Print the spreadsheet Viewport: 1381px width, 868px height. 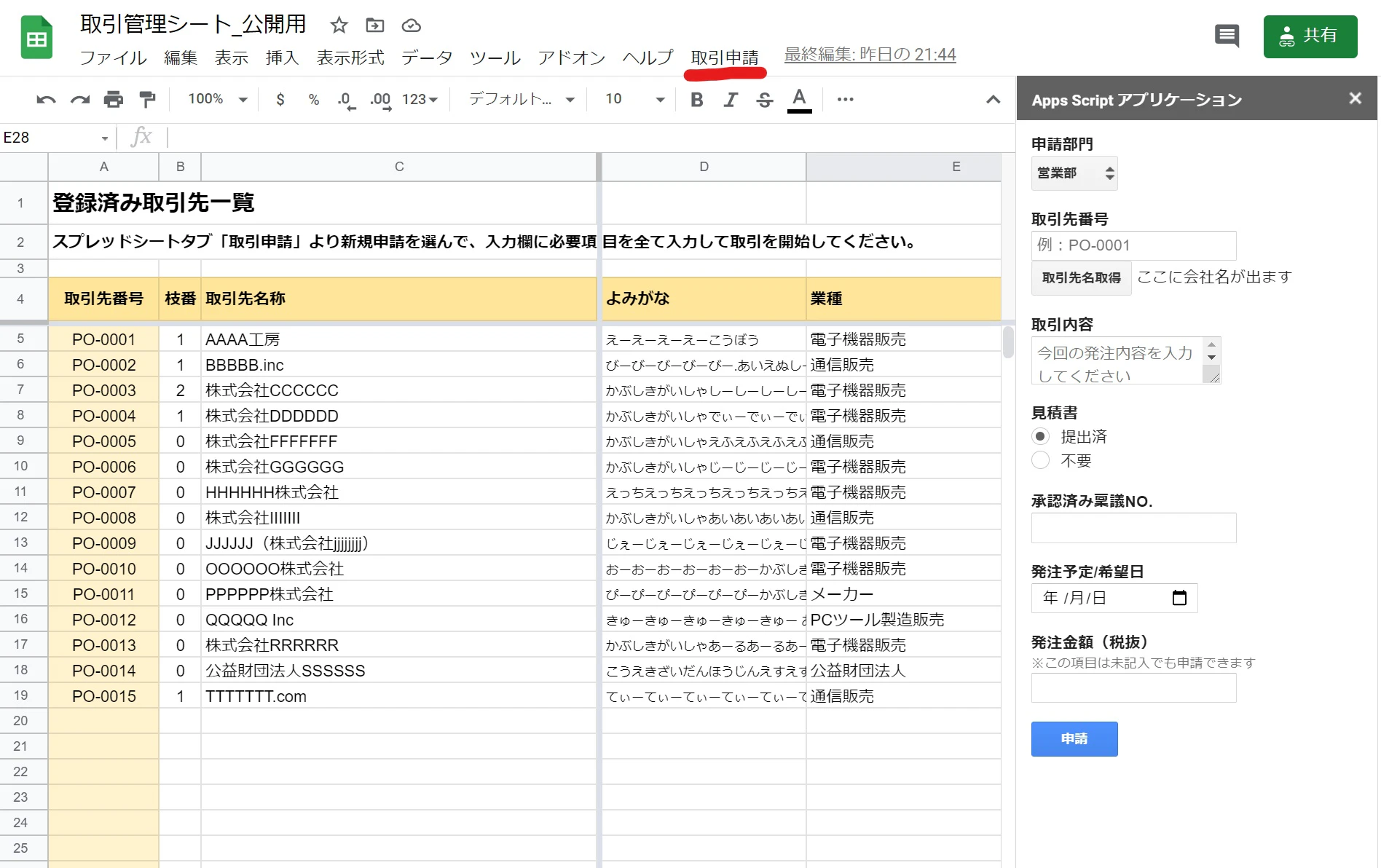(x=113, y=99)
